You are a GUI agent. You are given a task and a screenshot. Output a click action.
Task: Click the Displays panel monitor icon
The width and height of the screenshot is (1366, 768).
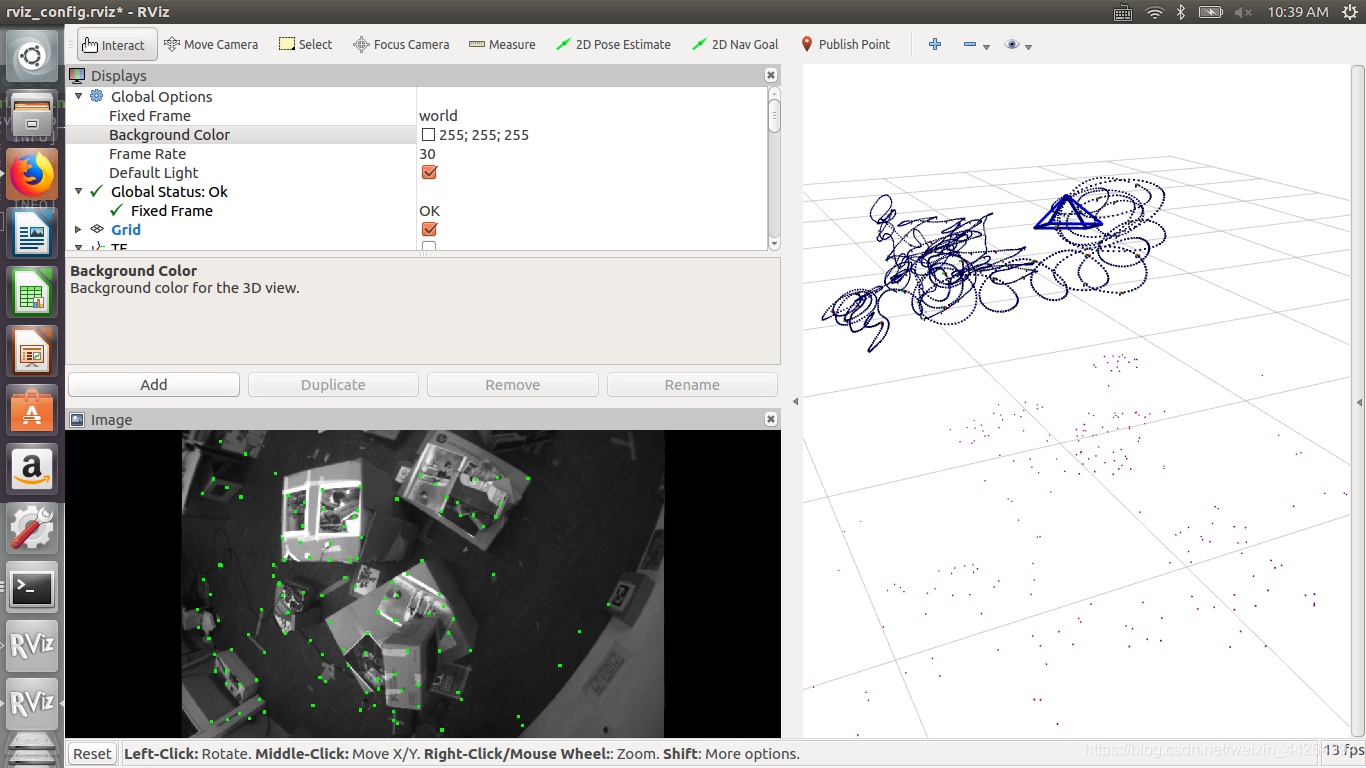coord(77,75)
